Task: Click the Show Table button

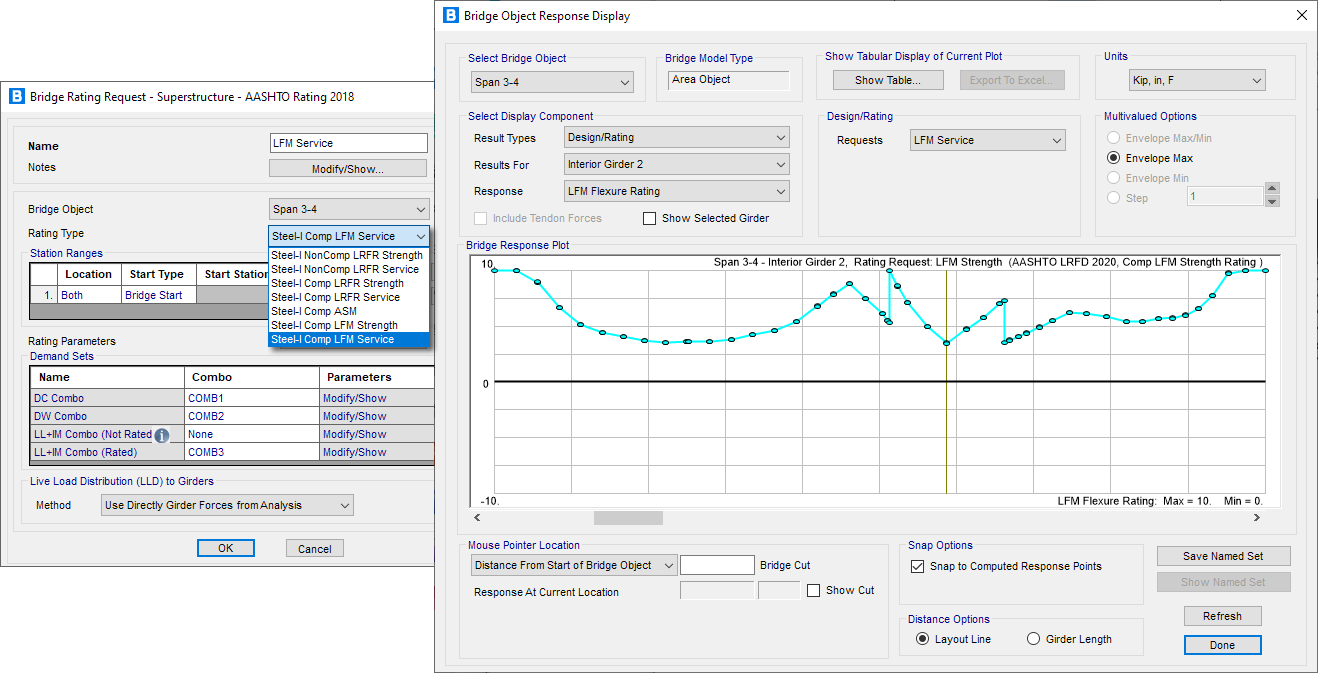Action: [x=887, y=80]
